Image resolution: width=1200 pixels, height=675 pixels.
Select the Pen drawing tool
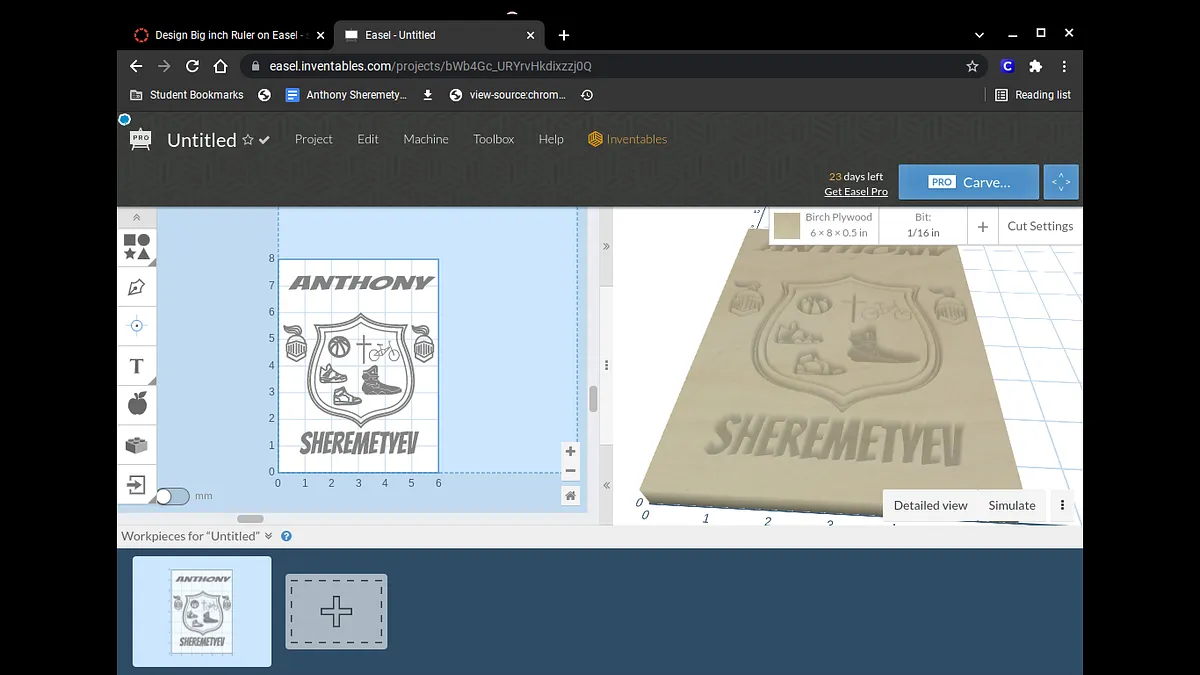click(x=137, y=287)
